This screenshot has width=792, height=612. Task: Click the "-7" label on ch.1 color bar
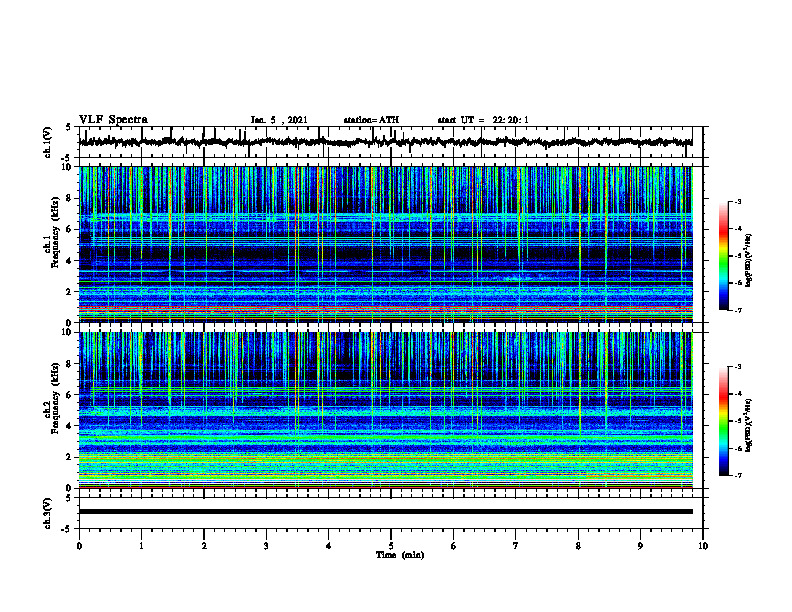point(738,310)
